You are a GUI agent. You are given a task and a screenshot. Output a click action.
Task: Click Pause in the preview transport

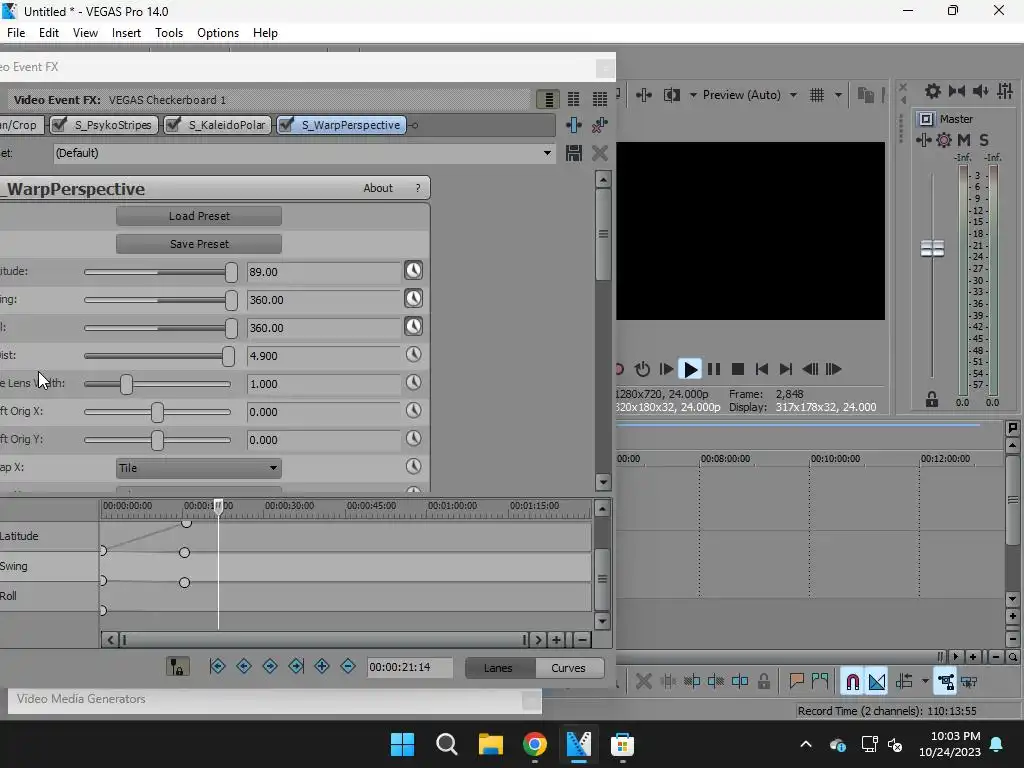714,369
